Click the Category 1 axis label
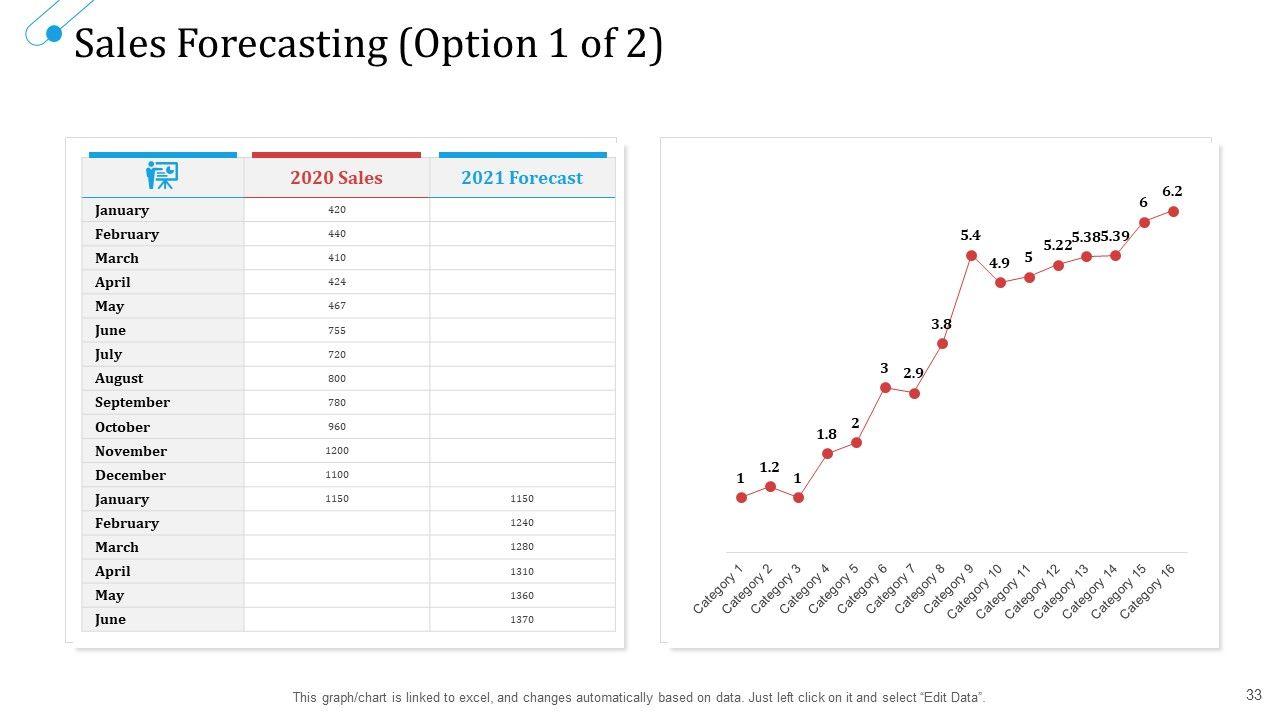 719,589
